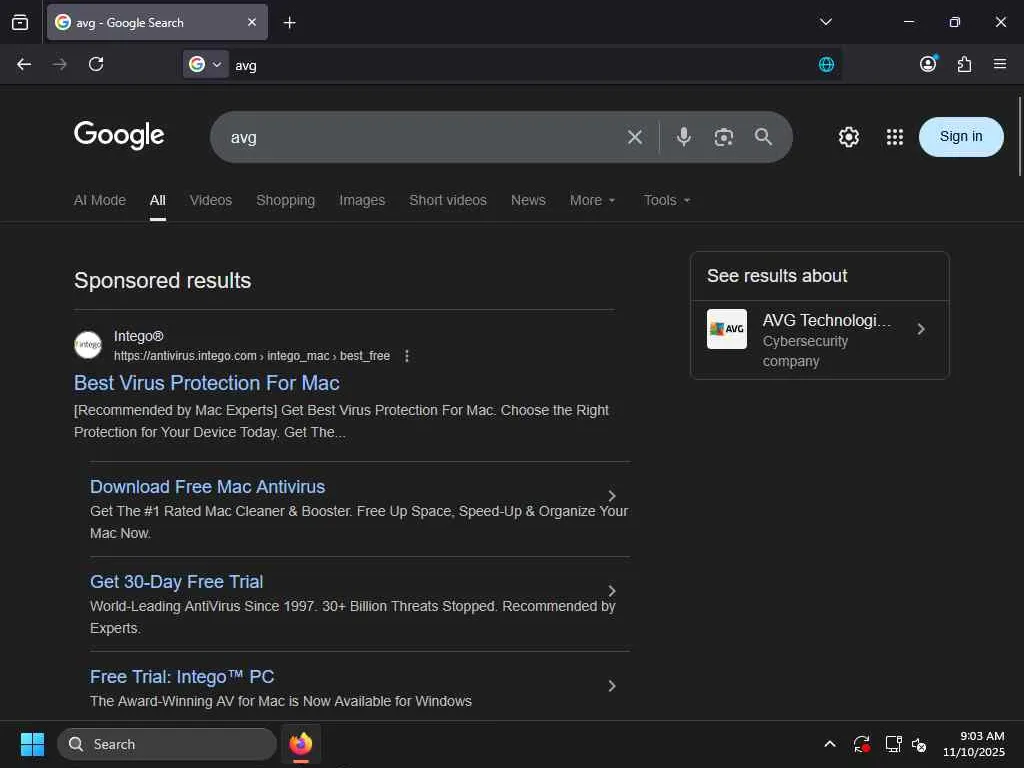Switch to AI Mode tab
This screenshot has width=1024, height=768.
click(x=99, y=200)
